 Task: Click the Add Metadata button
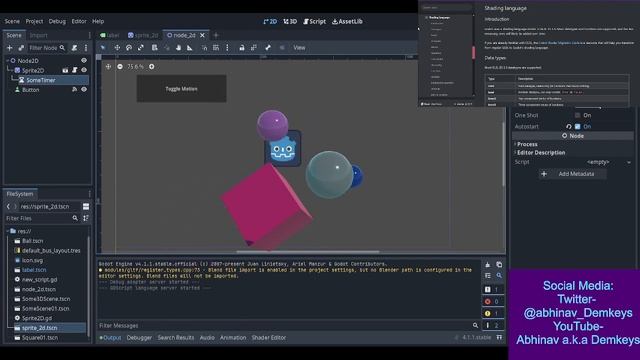click(572, 174)
